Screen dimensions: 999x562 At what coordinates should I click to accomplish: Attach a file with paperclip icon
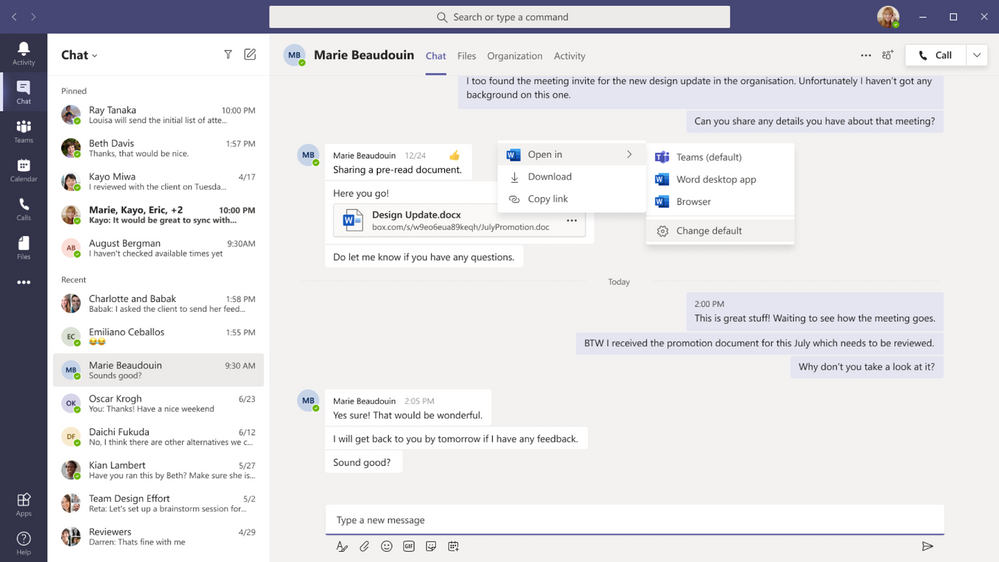pos(364,546)
